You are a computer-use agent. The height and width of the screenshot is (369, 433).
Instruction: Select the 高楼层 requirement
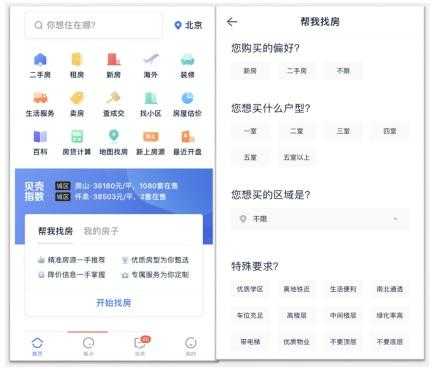(296, 315)
